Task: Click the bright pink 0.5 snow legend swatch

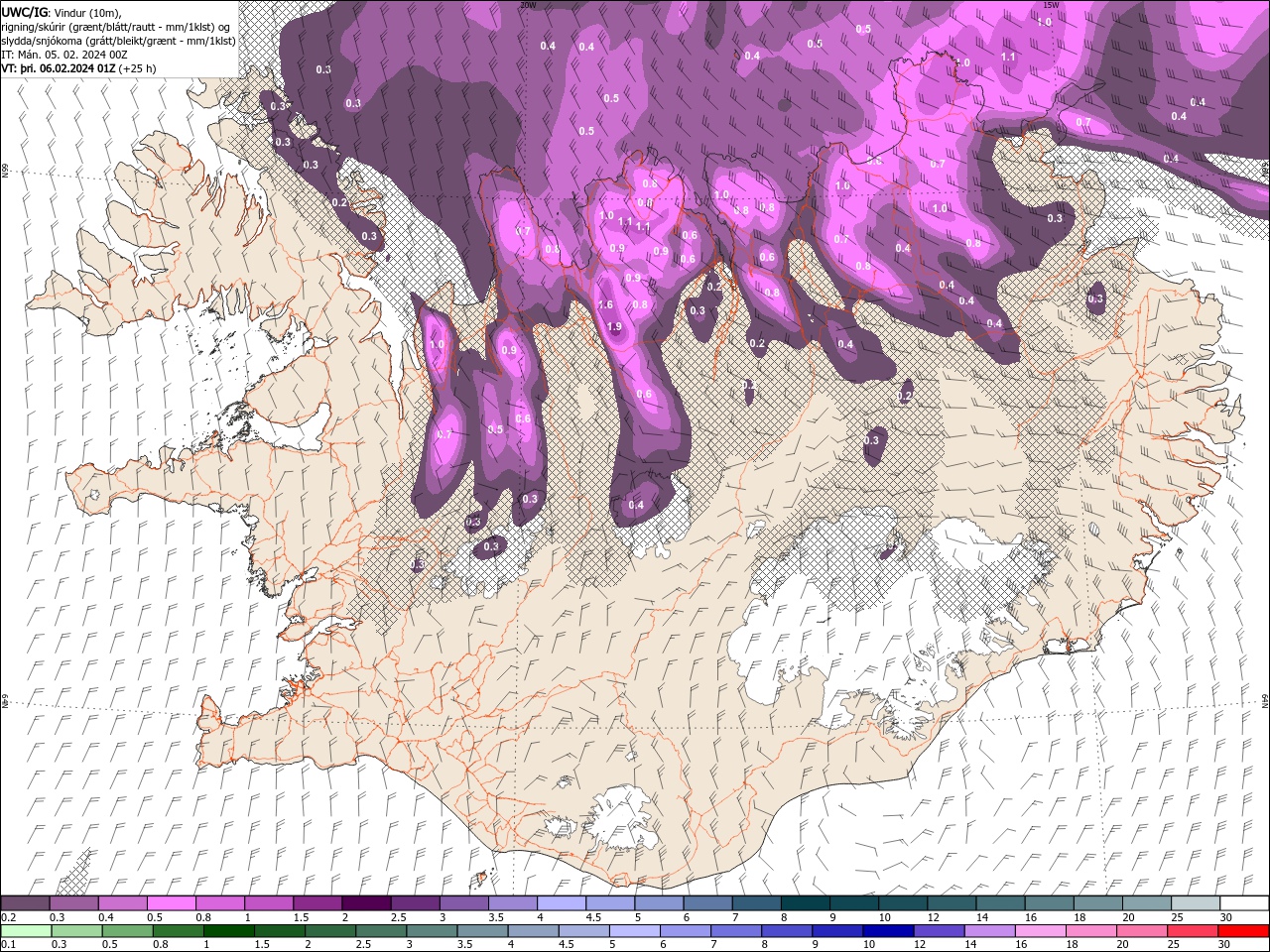Action: click(172, 903)
